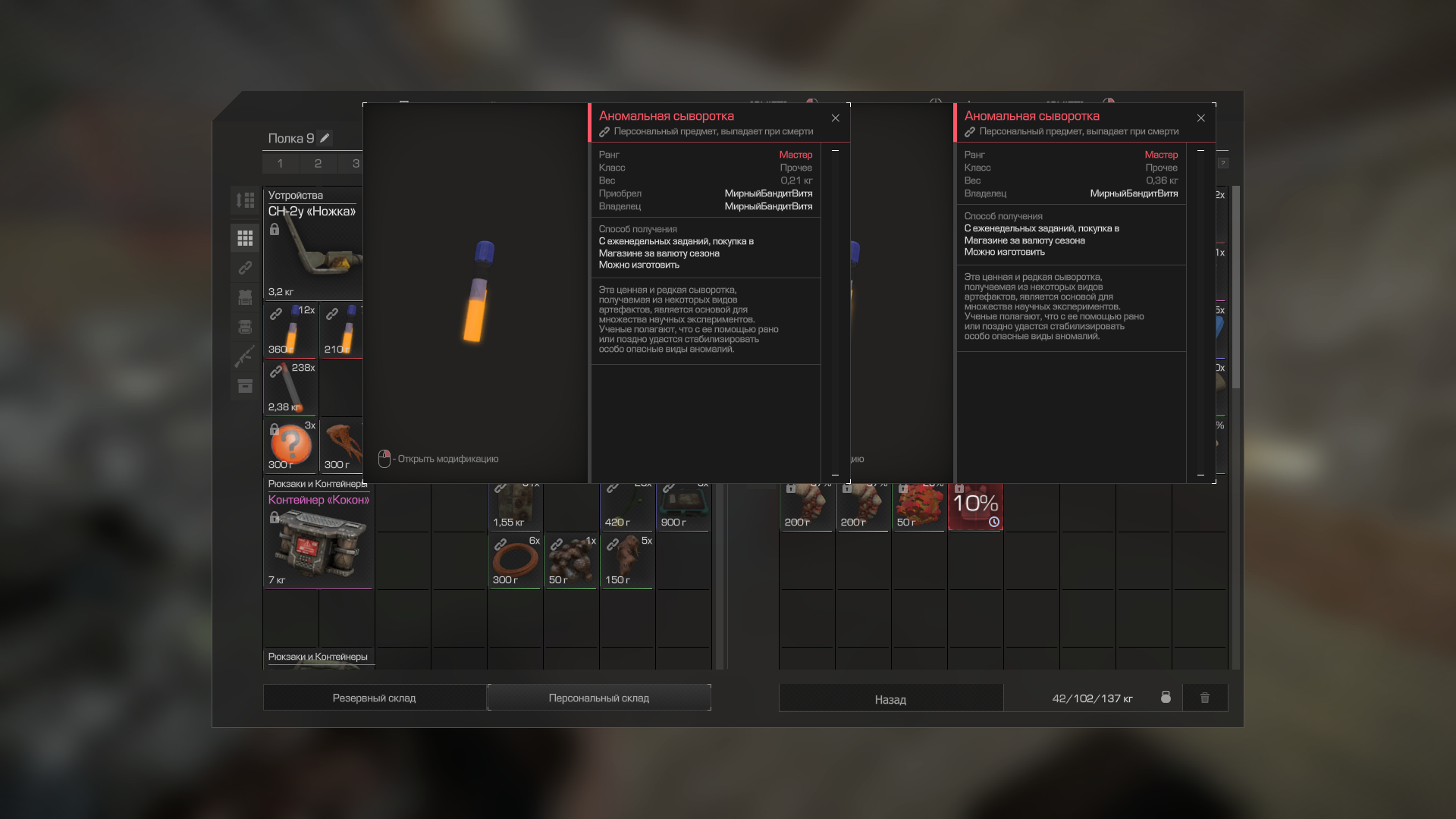Select the weapons rifle filter icon
The height and width of the screenshot is (819, 1456).
[245, 356]
